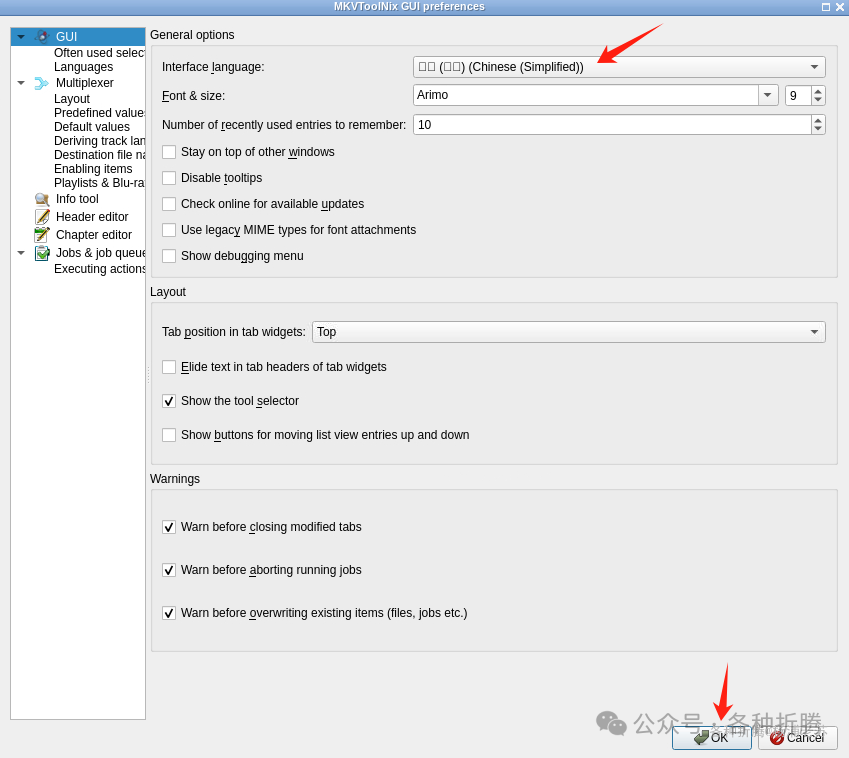Increase the font size value
Image resolution: width=849 pixels, height=758 pixels.
coord(818,90)
